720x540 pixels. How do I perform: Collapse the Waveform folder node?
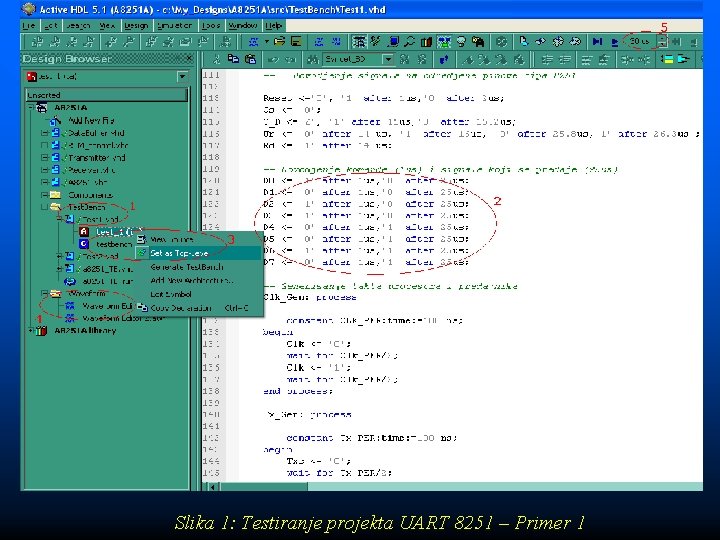[x=44, y=293]
